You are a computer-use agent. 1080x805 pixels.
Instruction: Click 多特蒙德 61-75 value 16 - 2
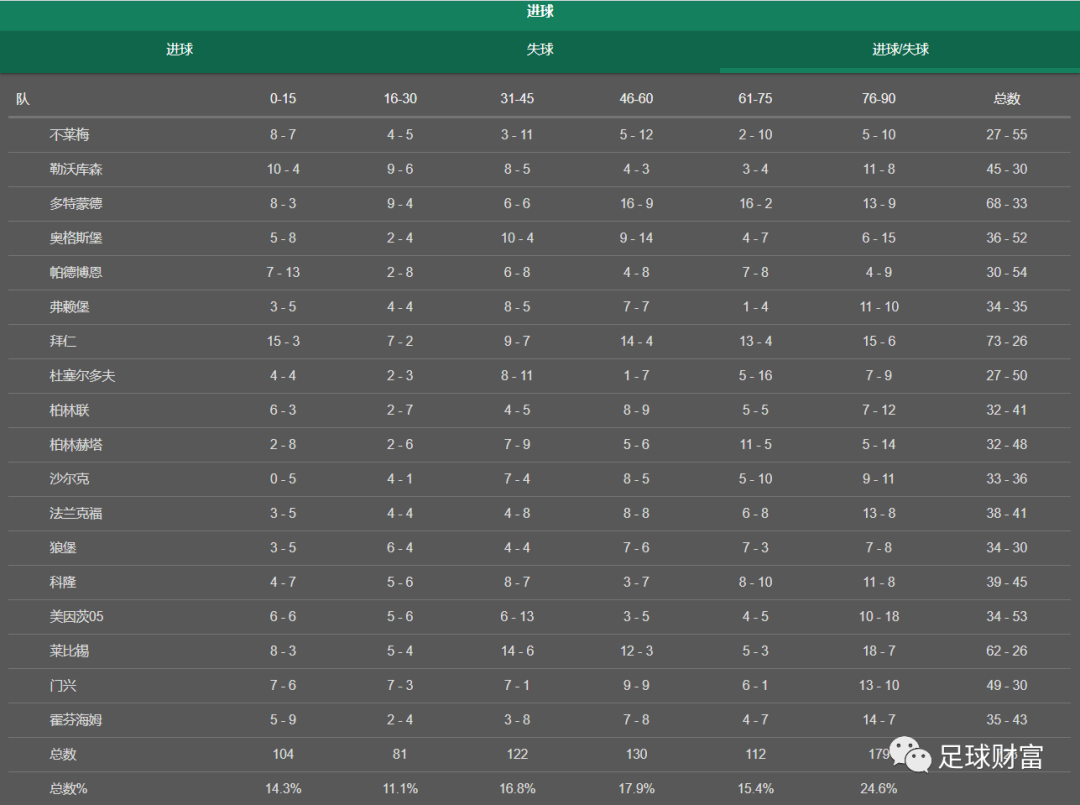click(x=756, y=204)
